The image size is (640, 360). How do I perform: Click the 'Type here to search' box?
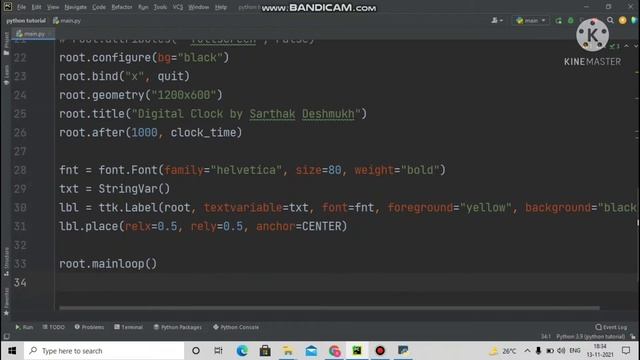click(x=104, y=351)
